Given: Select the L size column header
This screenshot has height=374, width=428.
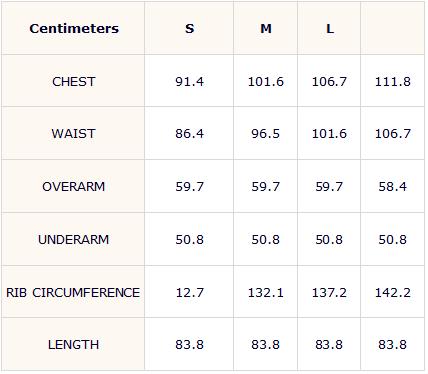Looking at the screenshot, I should (330, 29).
